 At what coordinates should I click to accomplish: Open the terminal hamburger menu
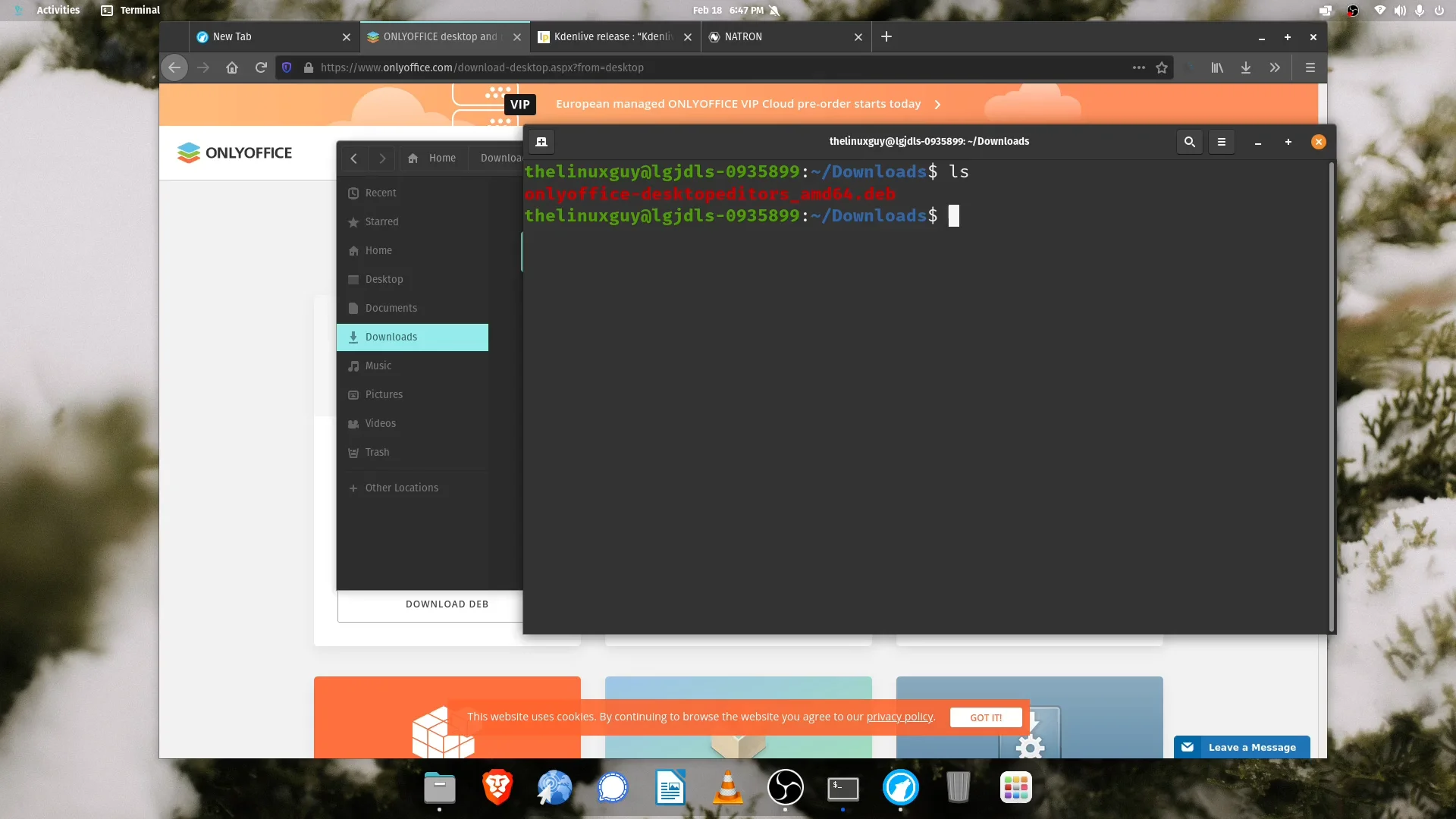tap(1222, 142)
